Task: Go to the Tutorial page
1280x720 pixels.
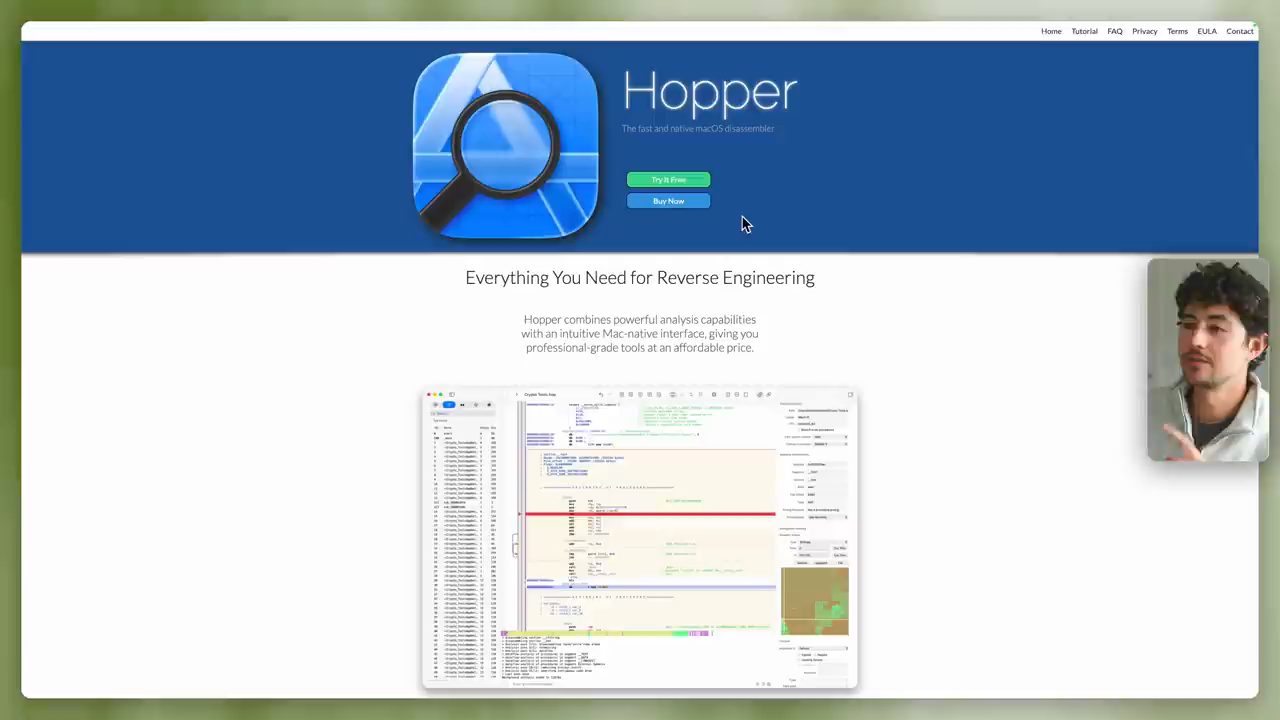Action: [1084, 31]
